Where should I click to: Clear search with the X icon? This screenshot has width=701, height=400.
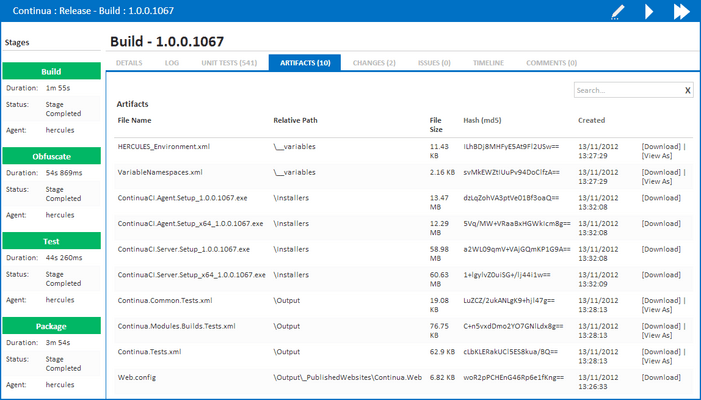pyautogui.click(x=687, y=90)
